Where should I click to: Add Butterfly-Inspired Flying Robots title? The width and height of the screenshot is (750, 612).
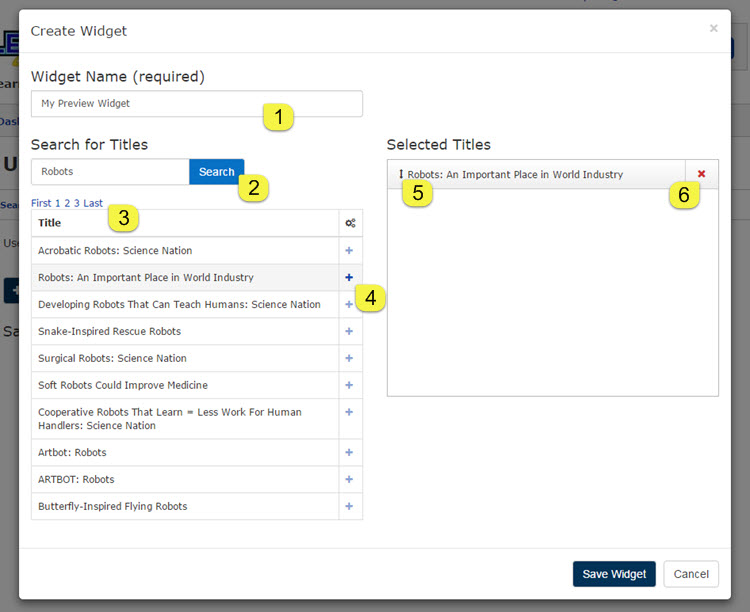coord(349,506)
